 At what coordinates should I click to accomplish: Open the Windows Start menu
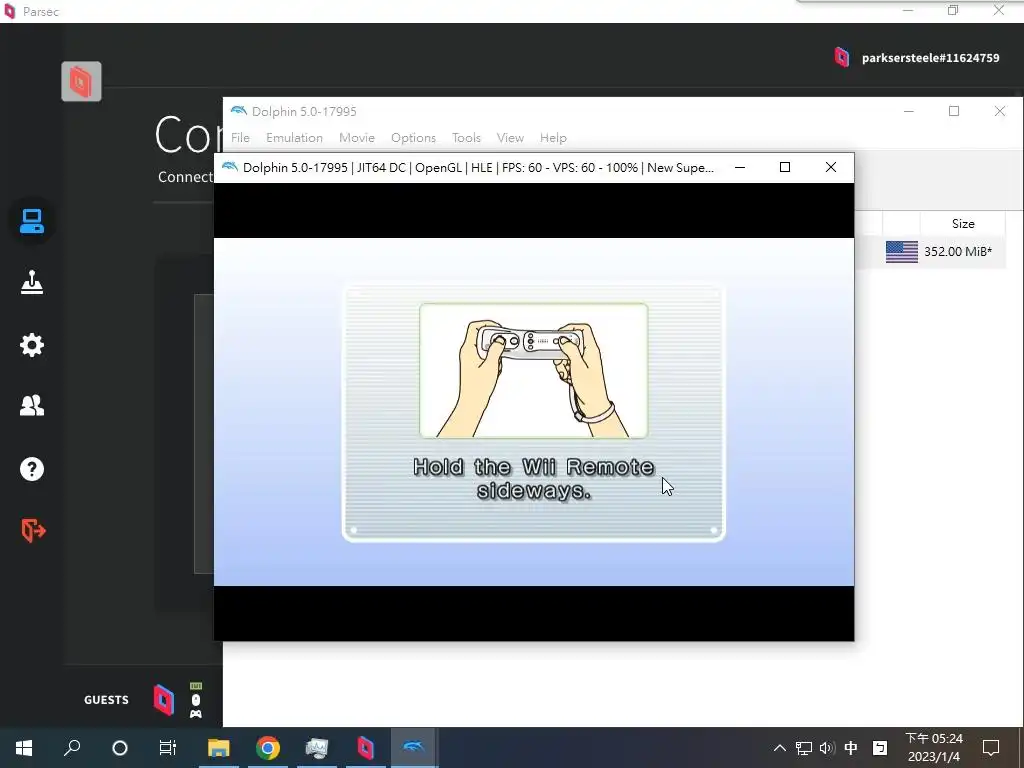point(24,748)
